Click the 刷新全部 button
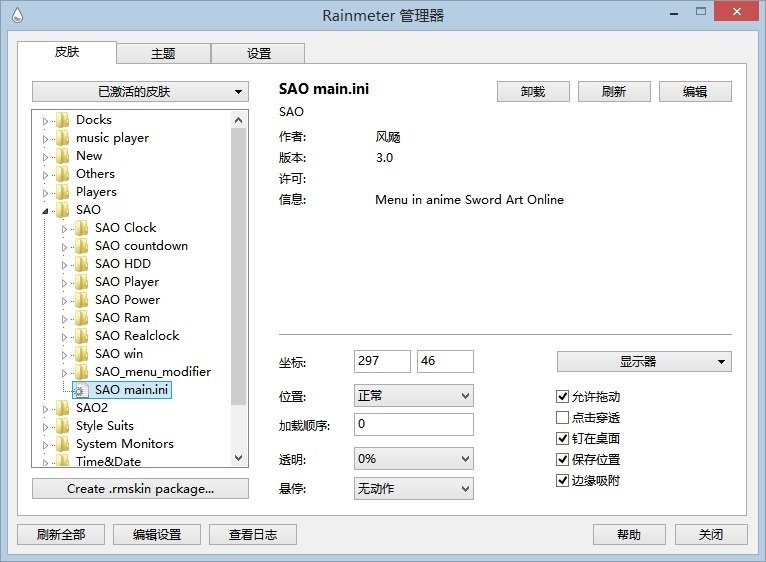The width and height of the screenshot is (766, 562). (x=61, y=535)
